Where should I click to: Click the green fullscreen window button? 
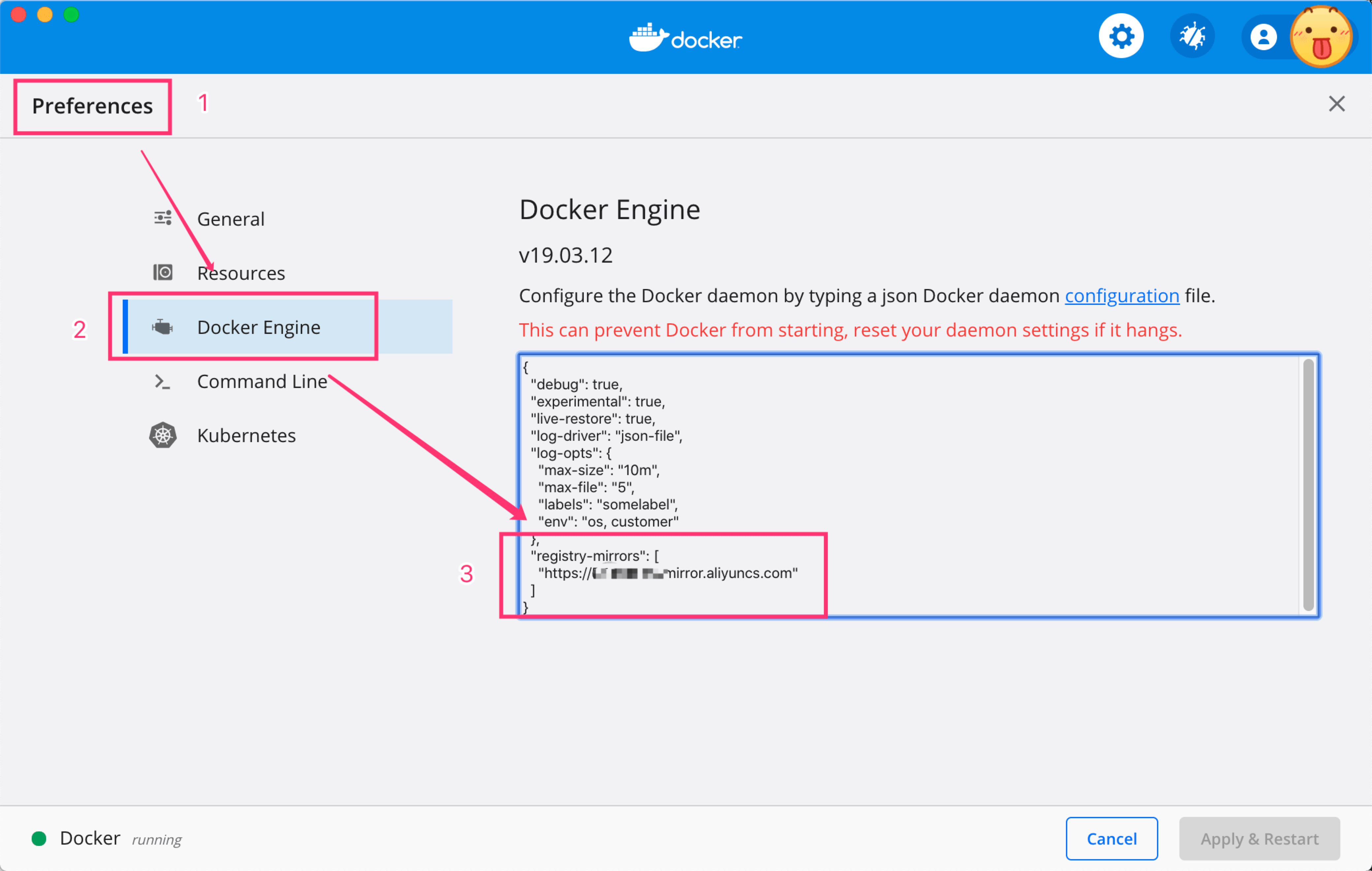tap(71, 14)
